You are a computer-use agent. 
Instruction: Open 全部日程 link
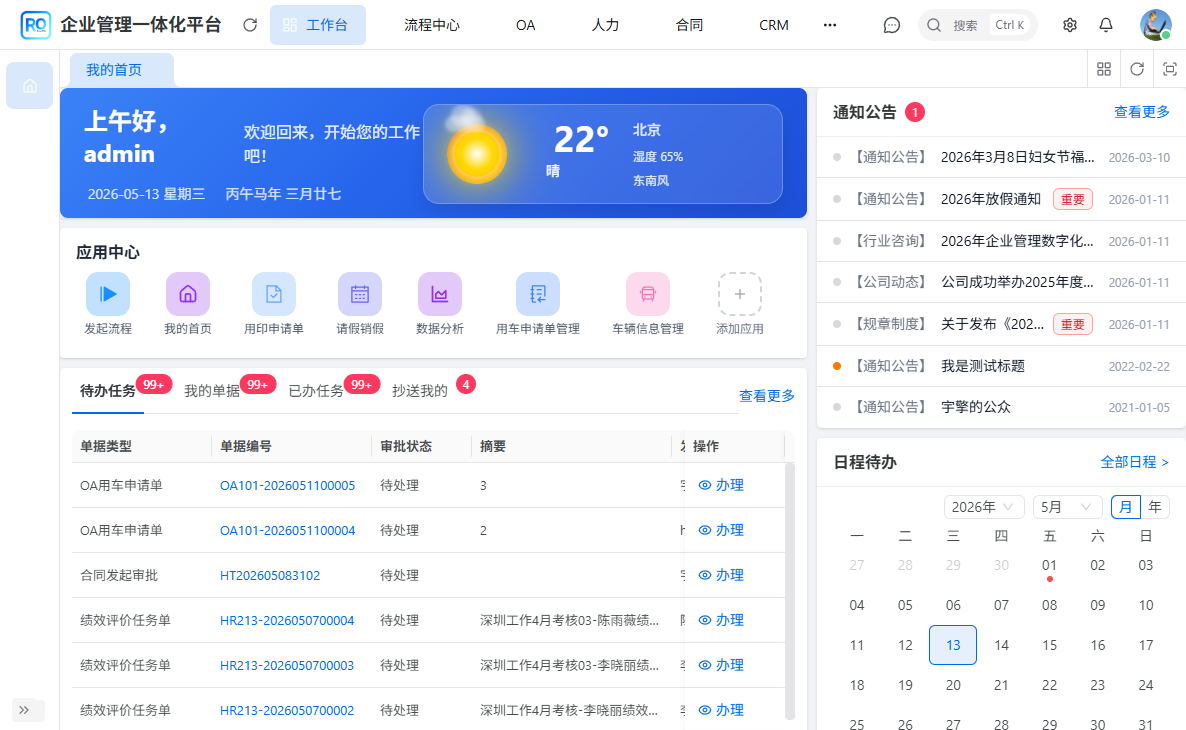[x=1135, y=461]
